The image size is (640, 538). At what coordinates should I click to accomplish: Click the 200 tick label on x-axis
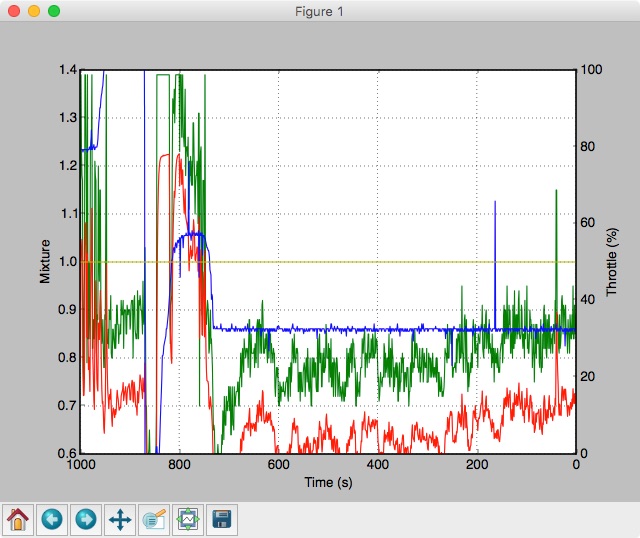[477, 465]
